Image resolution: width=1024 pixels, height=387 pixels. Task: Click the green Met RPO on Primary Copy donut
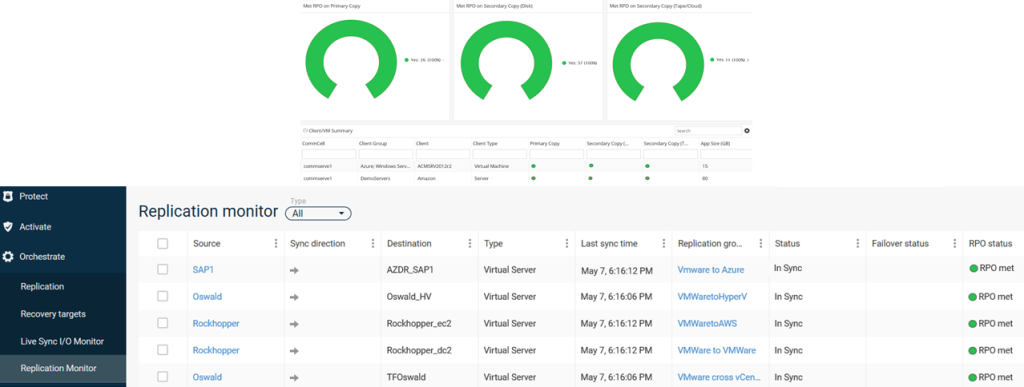pyautogui.click(x=348, y=61)
